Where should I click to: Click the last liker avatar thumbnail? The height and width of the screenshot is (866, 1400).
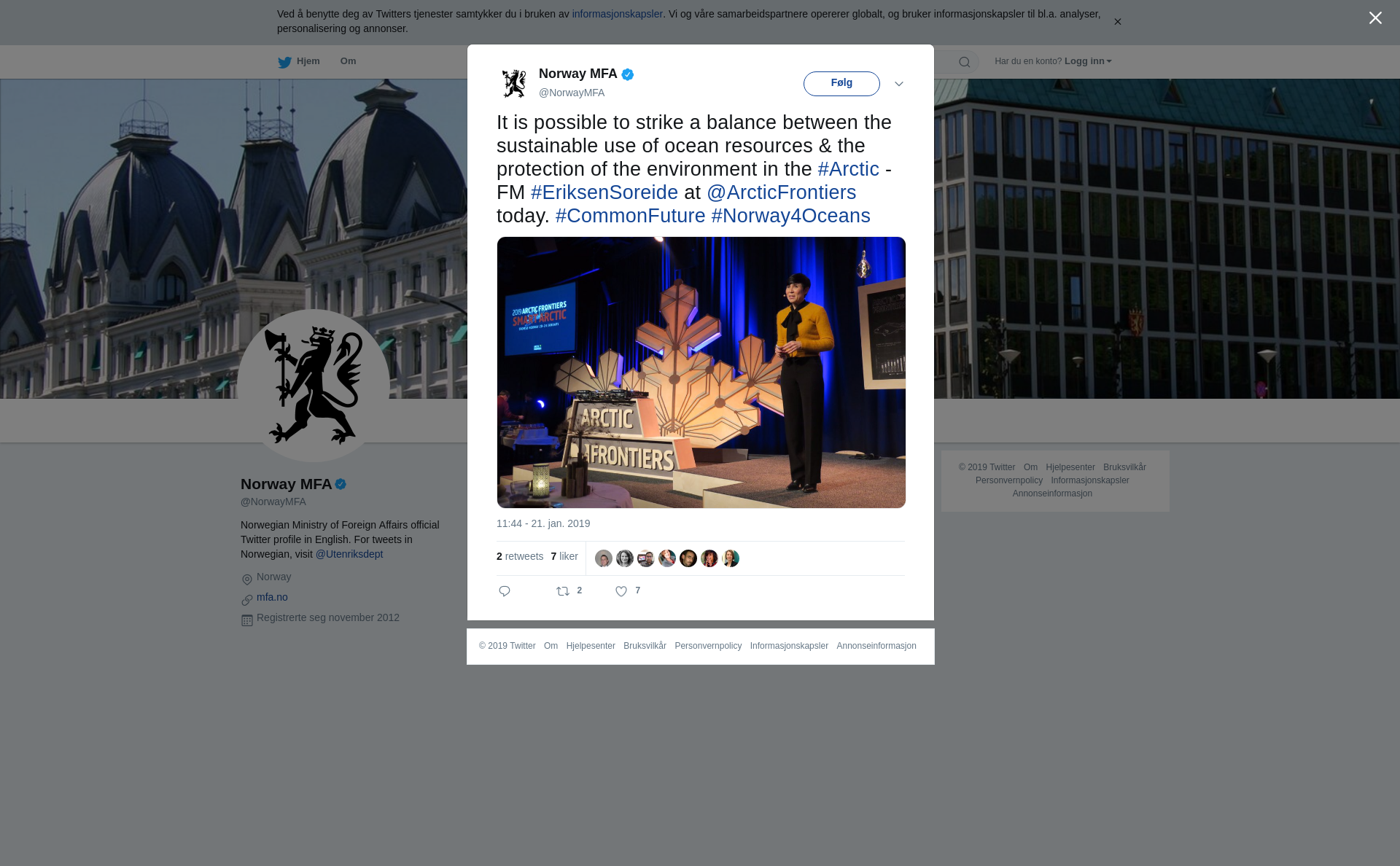point(731,558)
